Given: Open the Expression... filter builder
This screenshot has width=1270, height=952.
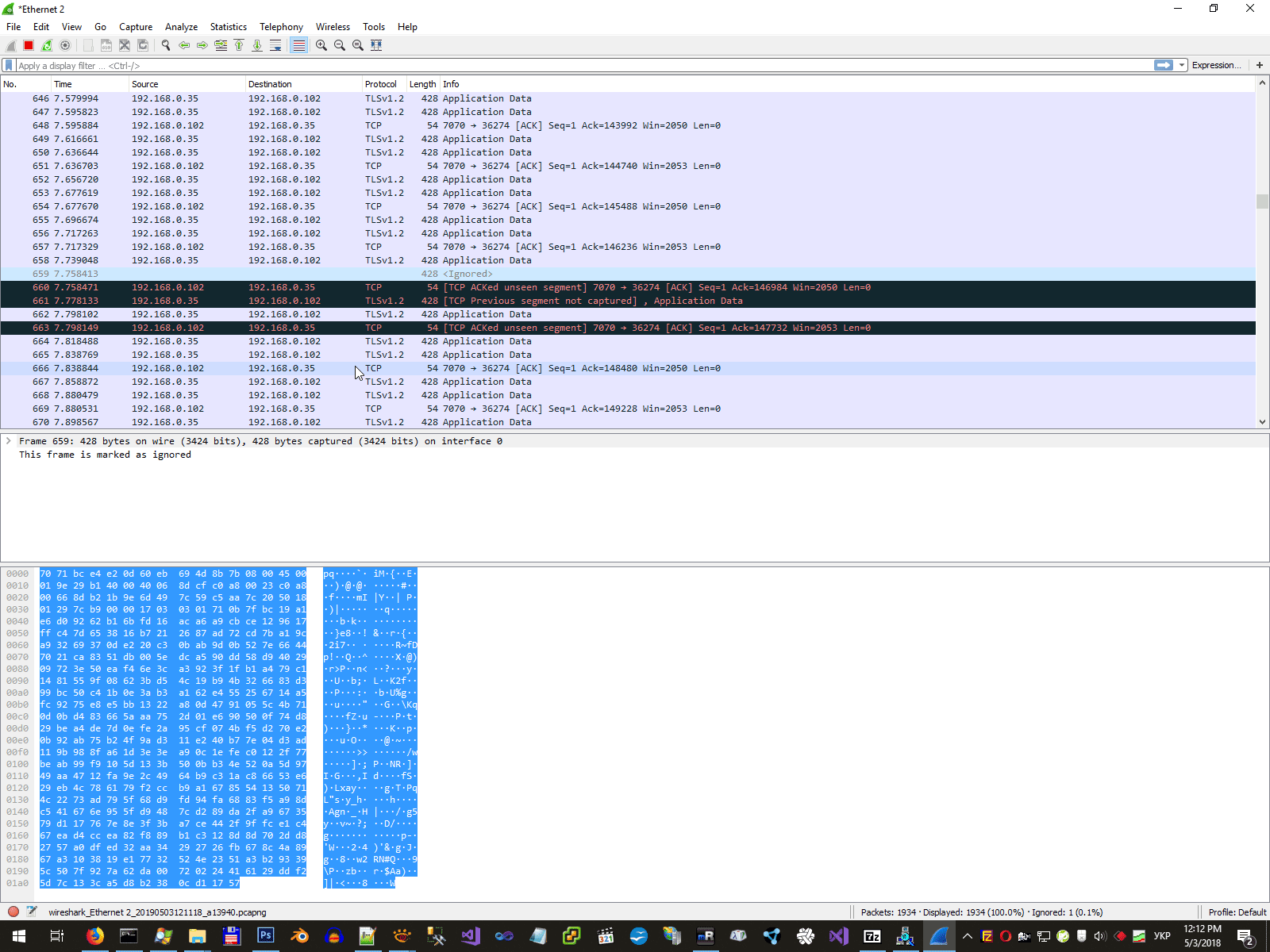Looking at the screenshot, I should click(1216, 65).
